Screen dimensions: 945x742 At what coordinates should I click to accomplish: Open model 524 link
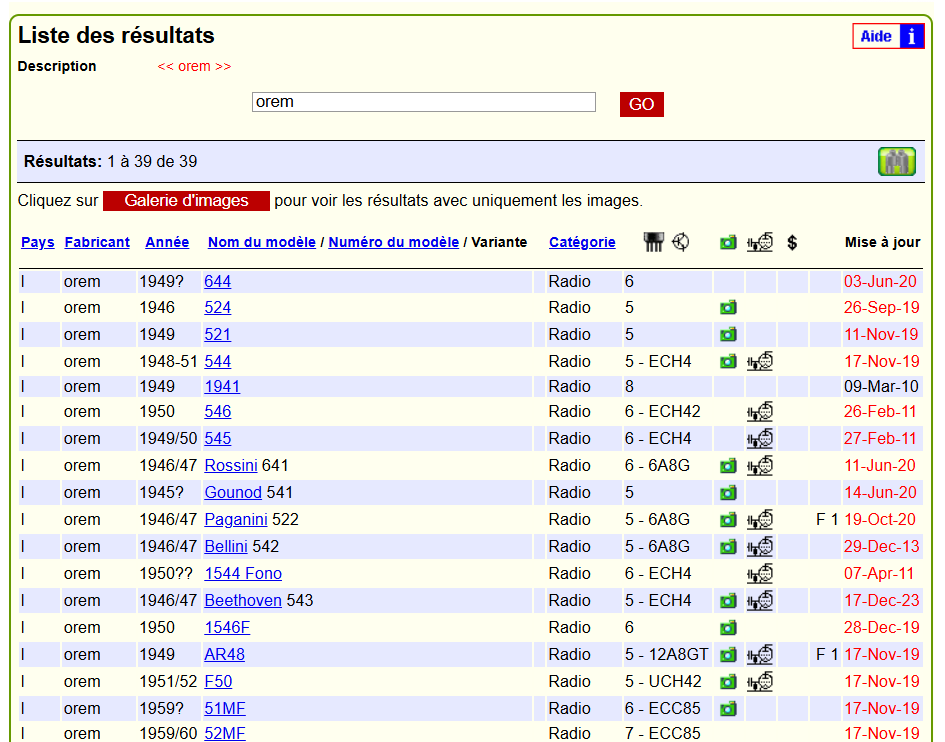tap(218, 308)
